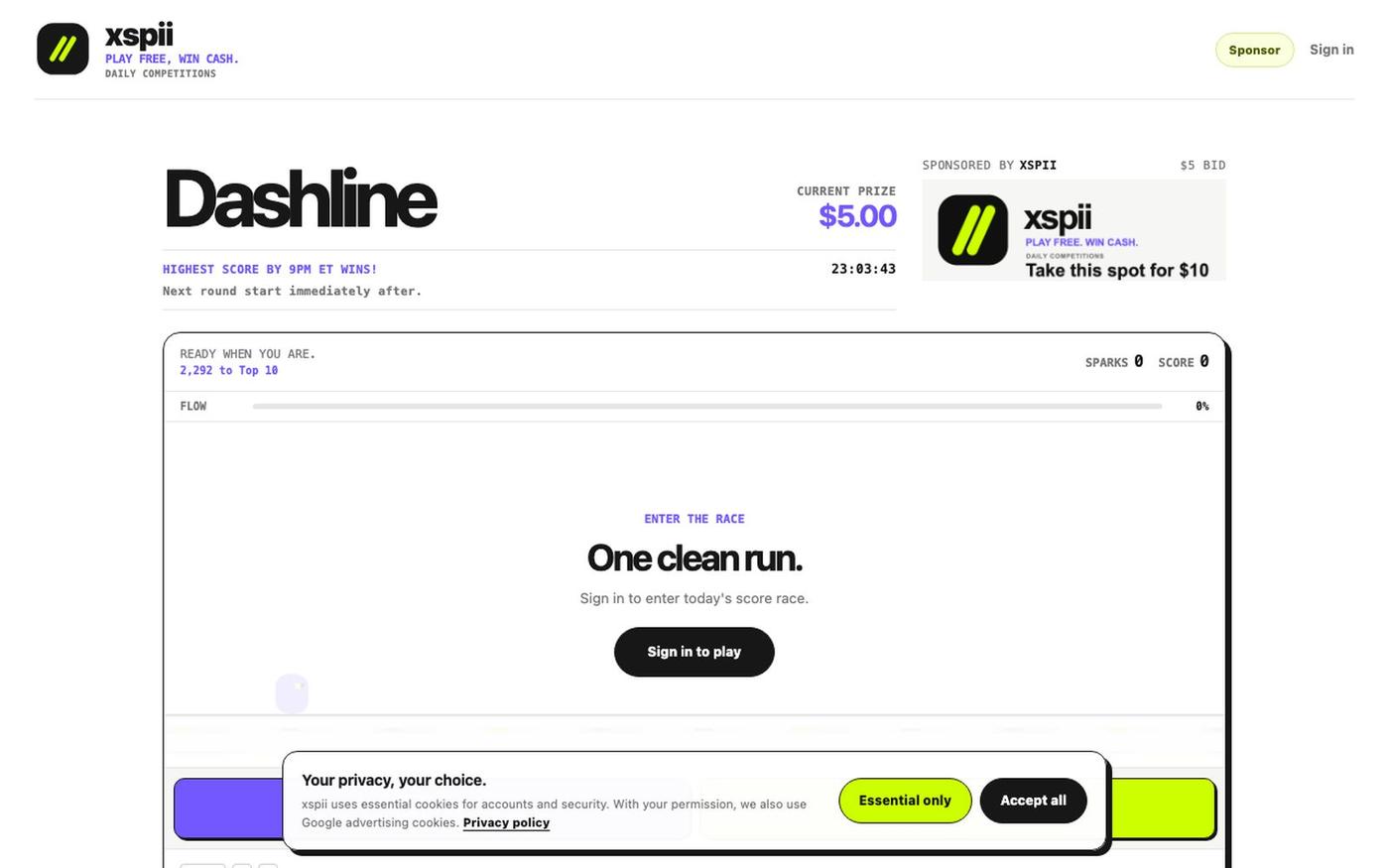Screen dimensions: 1389x868
Task: Open the Sign in link at top right
Action: [1331, 50]
